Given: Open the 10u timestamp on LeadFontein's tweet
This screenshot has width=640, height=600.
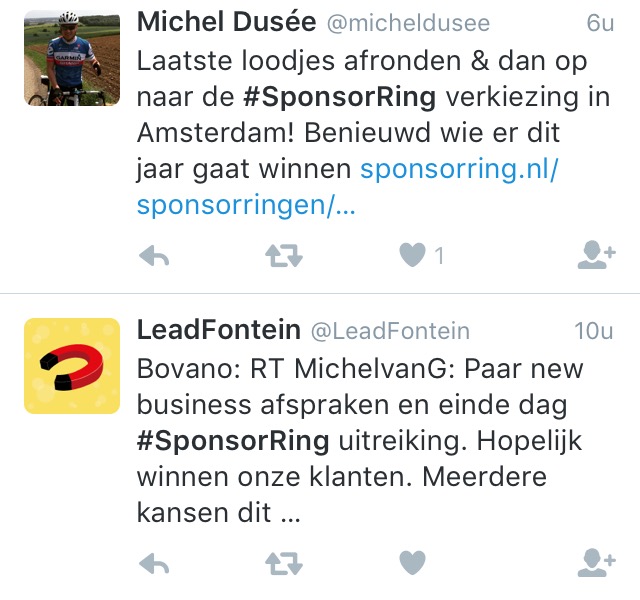Looking at the screenshot, I should (594, 331).
